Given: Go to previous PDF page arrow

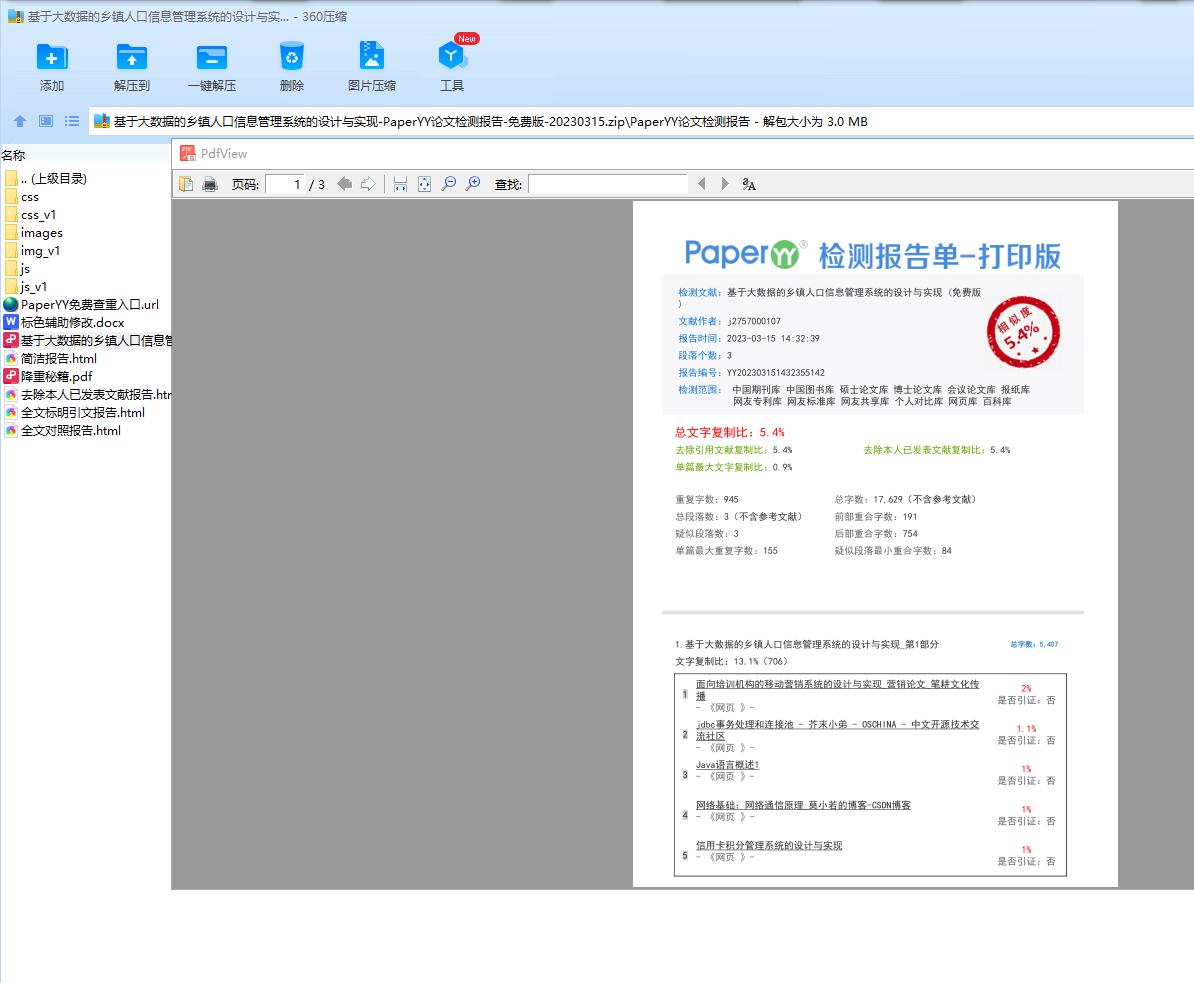Looking at the screenshot, I should (x=344, y=184).
